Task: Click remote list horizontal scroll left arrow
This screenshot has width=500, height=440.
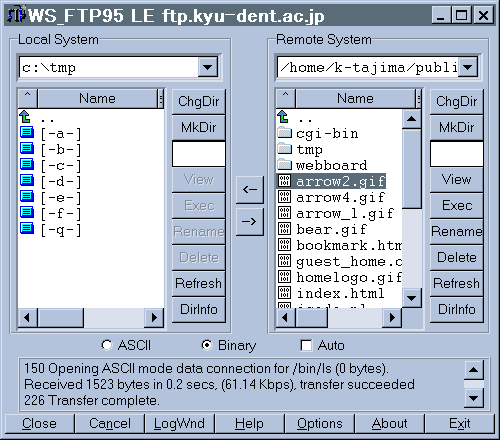Action: [285, 317]
